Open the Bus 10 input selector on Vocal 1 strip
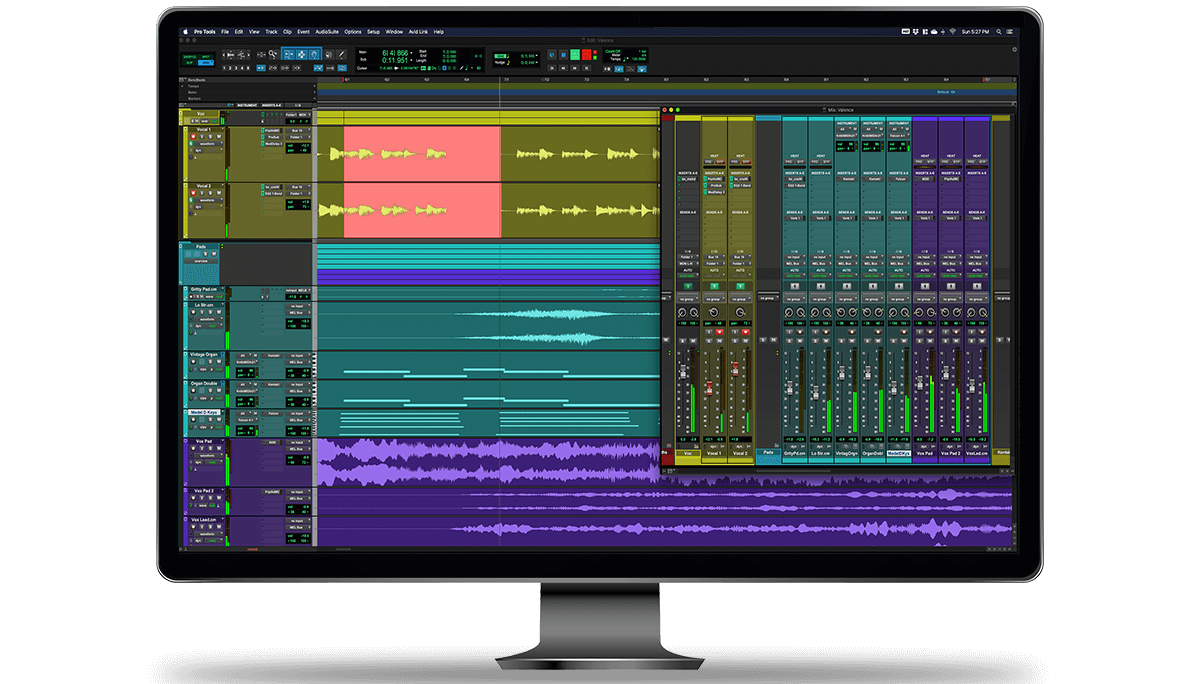1200x684 pixels. pyautogui.click(x=714, y=256)
